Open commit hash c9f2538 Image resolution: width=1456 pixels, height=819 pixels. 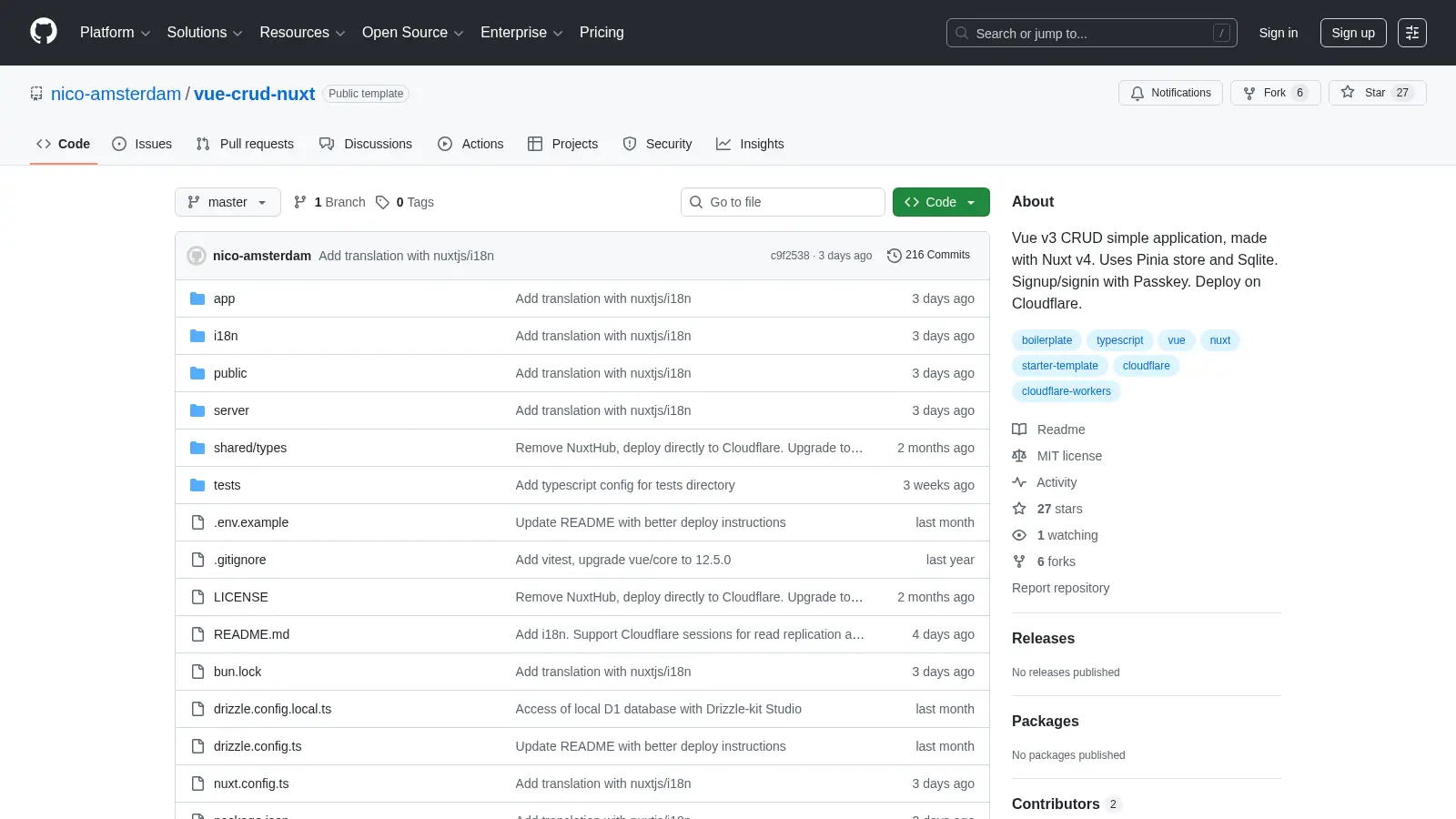tap(790, 256)
